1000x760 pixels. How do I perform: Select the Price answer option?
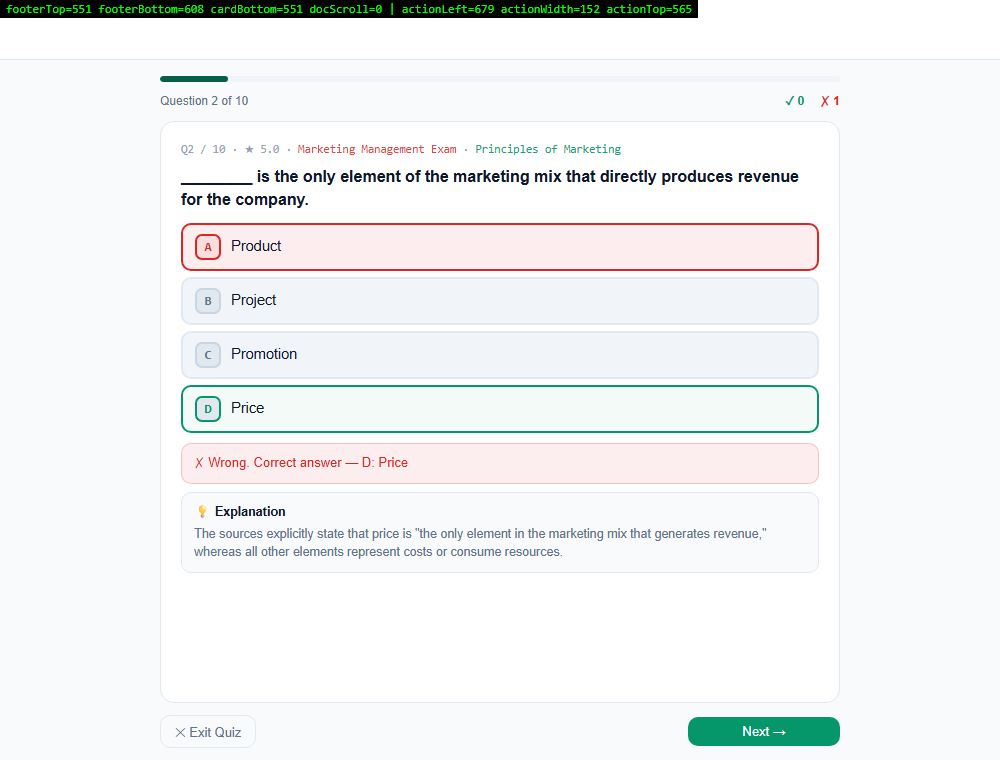(500, 409)
